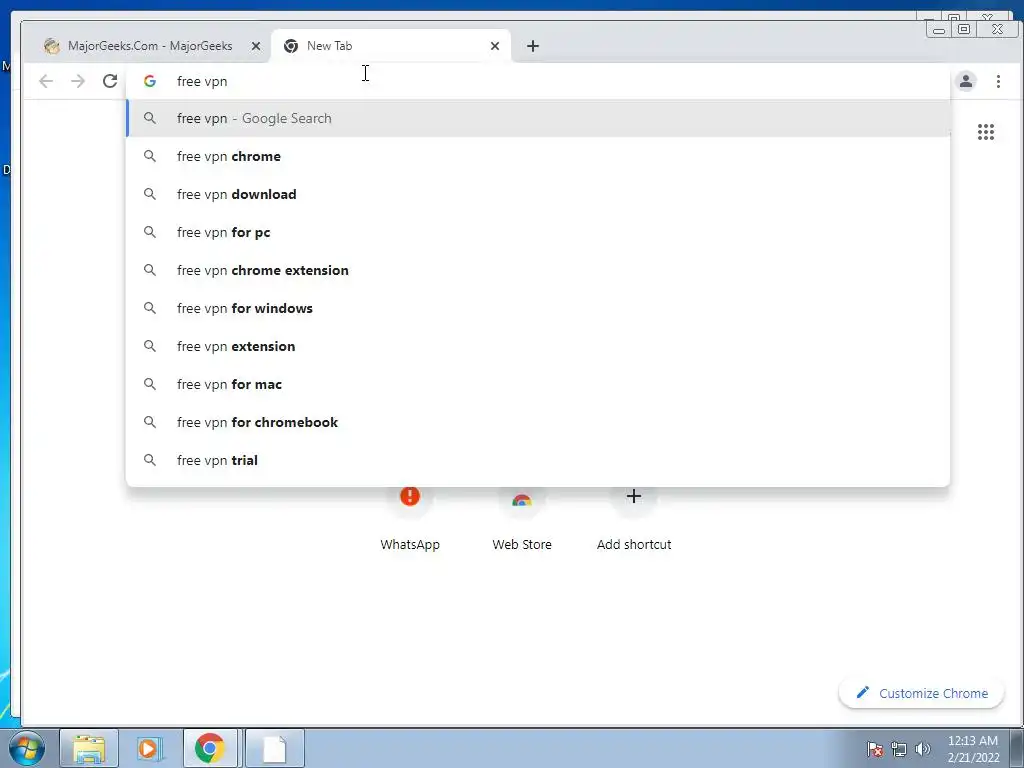Click the Add shortcut plus icon
The image size is (1024, 768).
(633, 496)
